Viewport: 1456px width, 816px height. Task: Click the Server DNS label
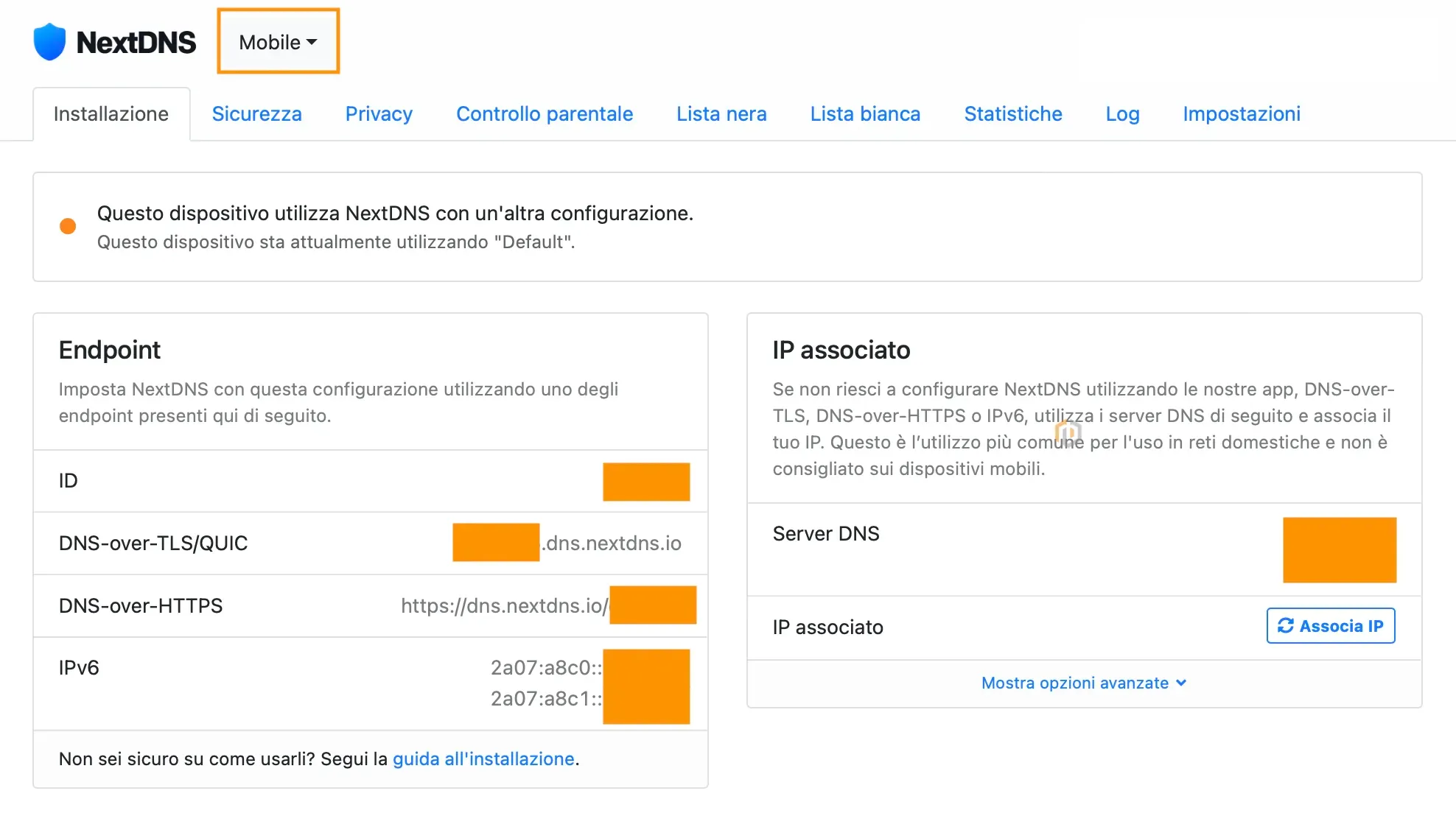point(826,534)
